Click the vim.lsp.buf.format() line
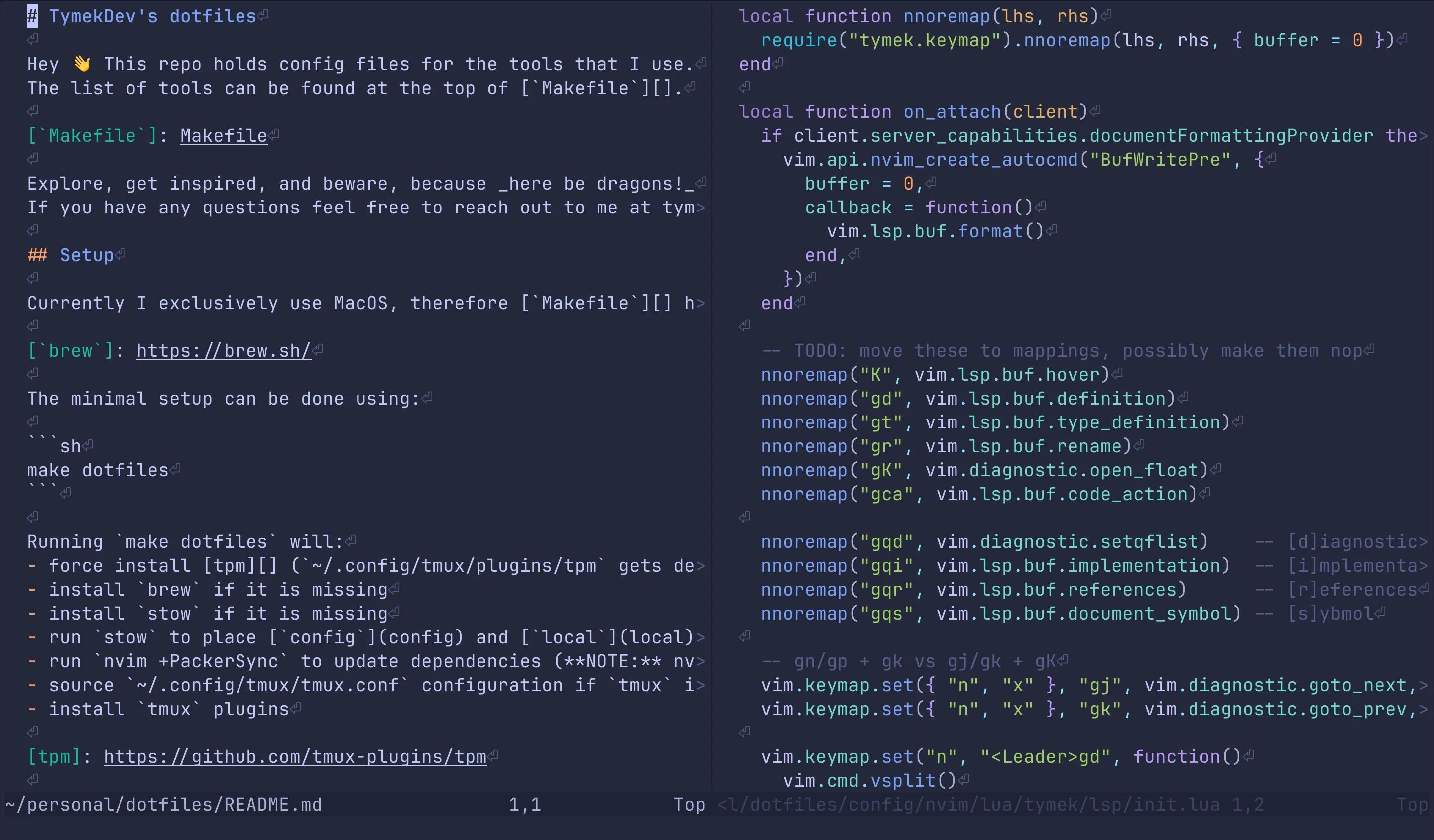The image size is (1434, 840). [935, 231]
